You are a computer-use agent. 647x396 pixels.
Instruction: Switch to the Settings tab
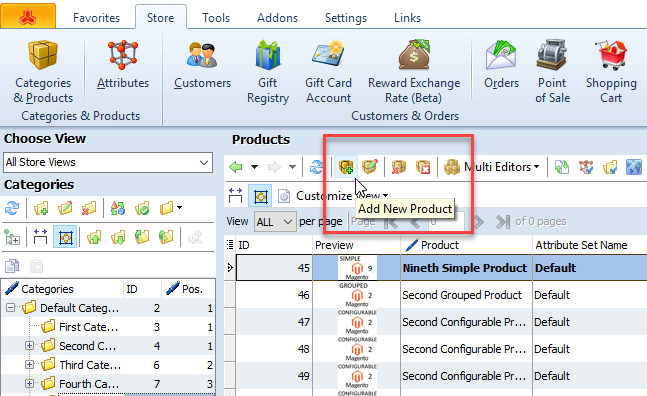[346, 18]
